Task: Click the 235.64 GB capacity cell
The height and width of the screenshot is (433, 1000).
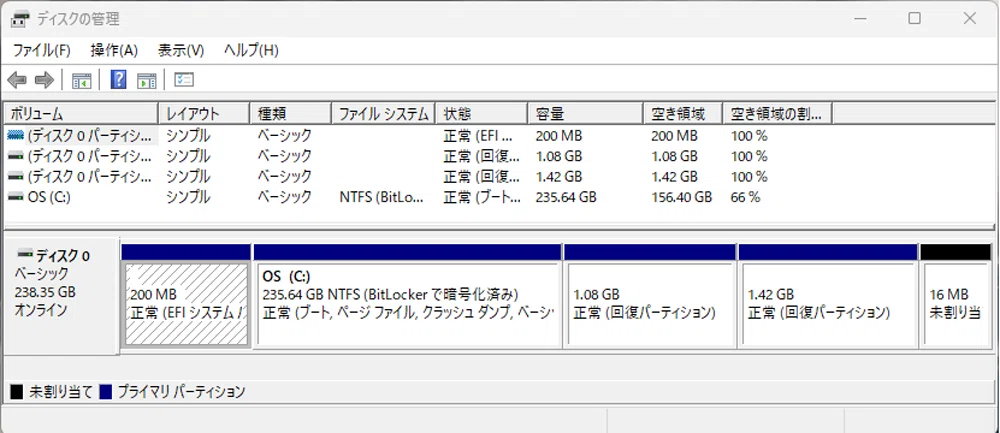Action: tap(567, 197)
